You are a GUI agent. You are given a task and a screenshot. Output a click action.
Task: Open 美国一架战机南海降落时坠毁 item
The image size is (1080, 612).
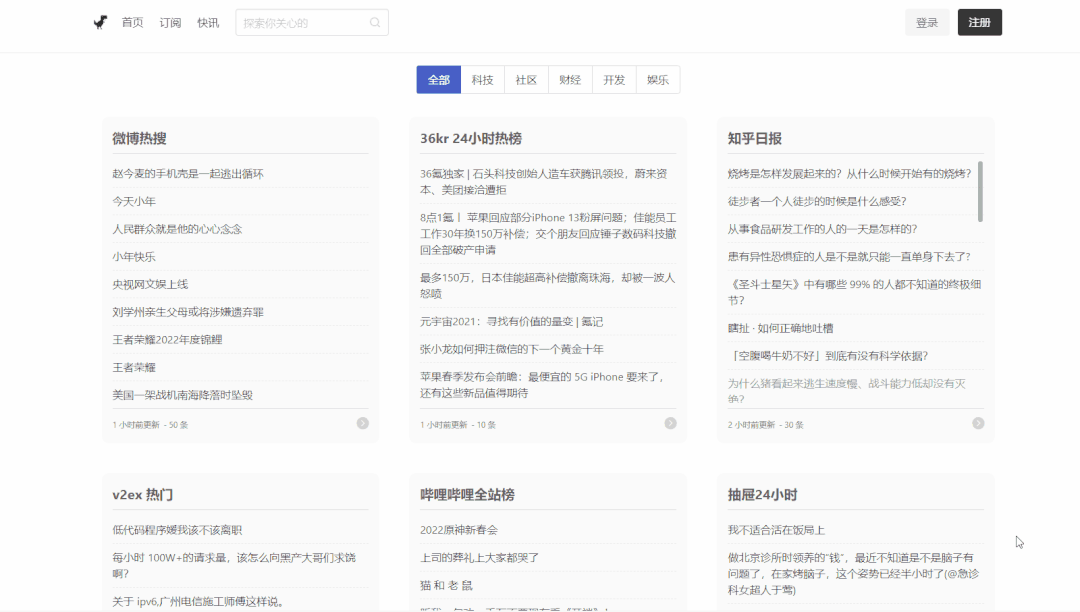click(x=183, y=394)
